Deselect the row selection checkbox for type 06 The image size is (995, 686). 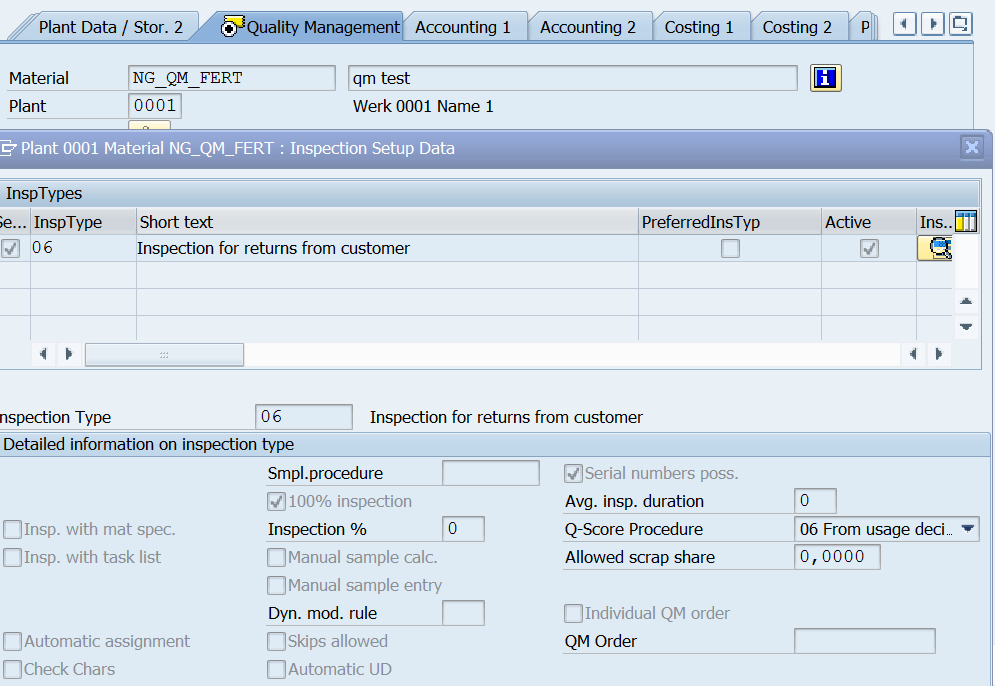pos(10,247)
